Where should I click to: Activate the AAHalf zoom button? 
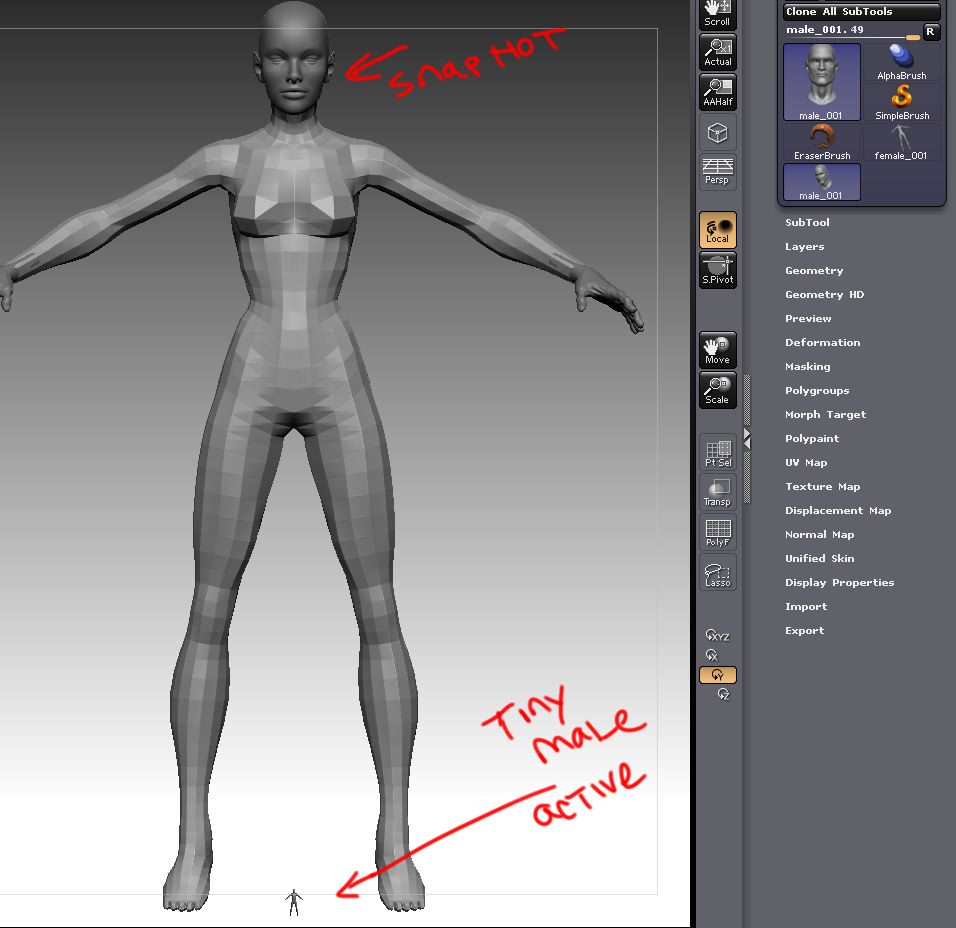coord(718,92)
